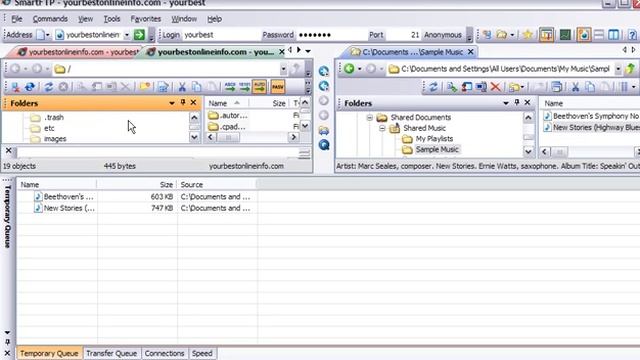
Task: Toggle PASV passive mode button
Action: [x=278, y=87]
